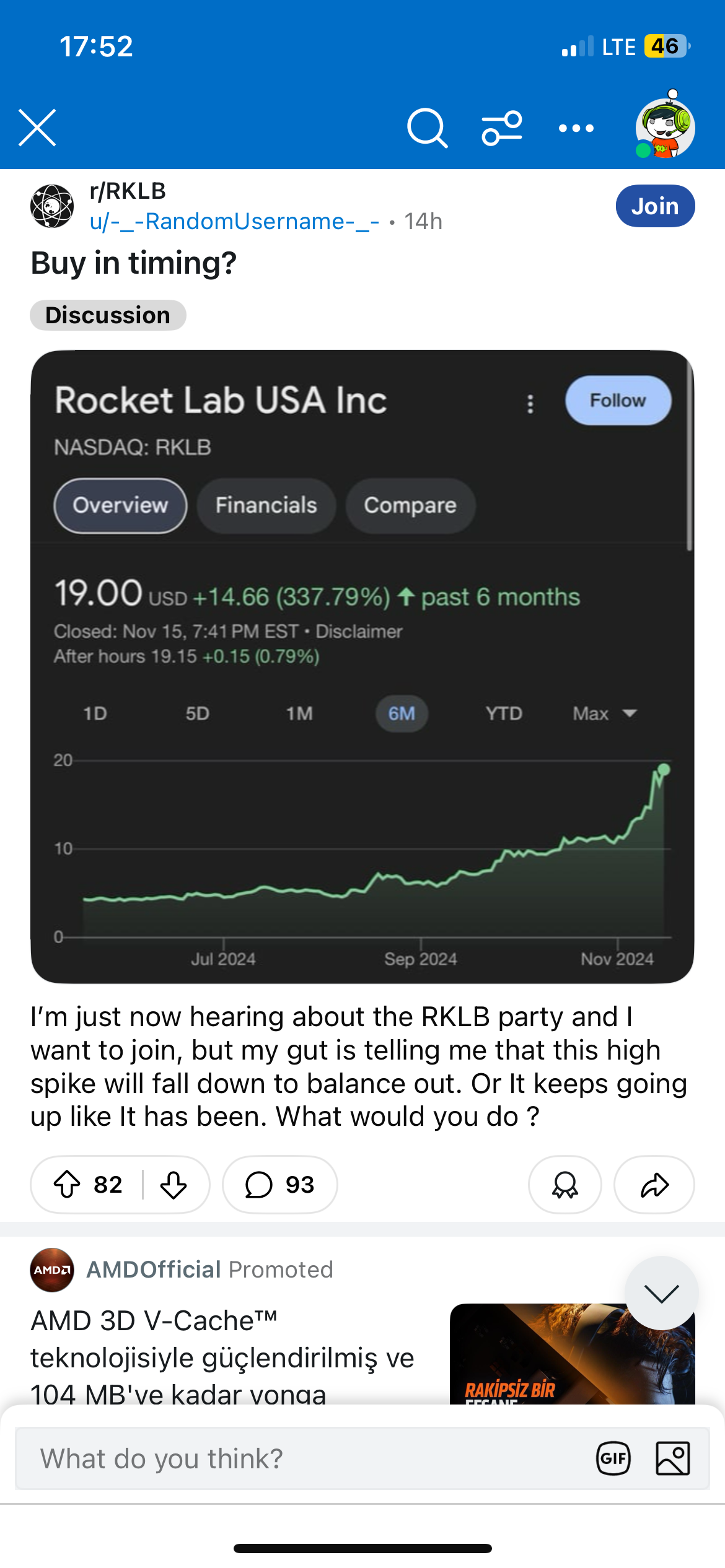Screen dimensions: 725x1568
Task: Close the post with the X icon
Action: tap(37, 128)
